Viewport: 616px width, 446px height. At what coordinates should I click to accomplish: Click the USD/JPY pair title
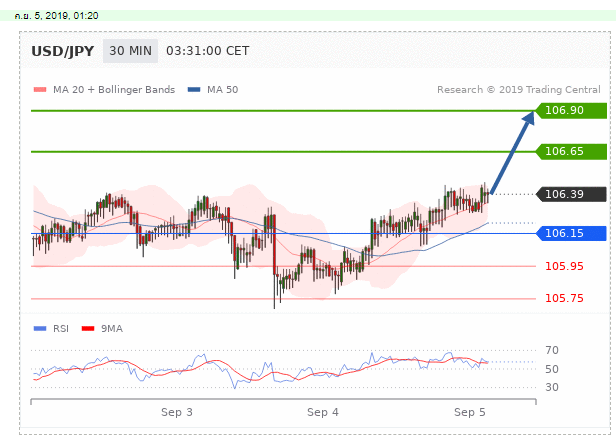tap(62, 51)
